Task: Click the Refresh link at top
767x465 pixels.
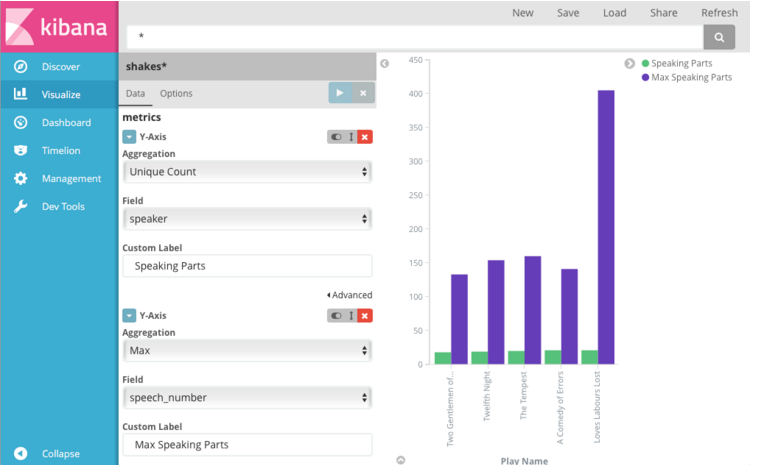Action: [x=719, y=13]
